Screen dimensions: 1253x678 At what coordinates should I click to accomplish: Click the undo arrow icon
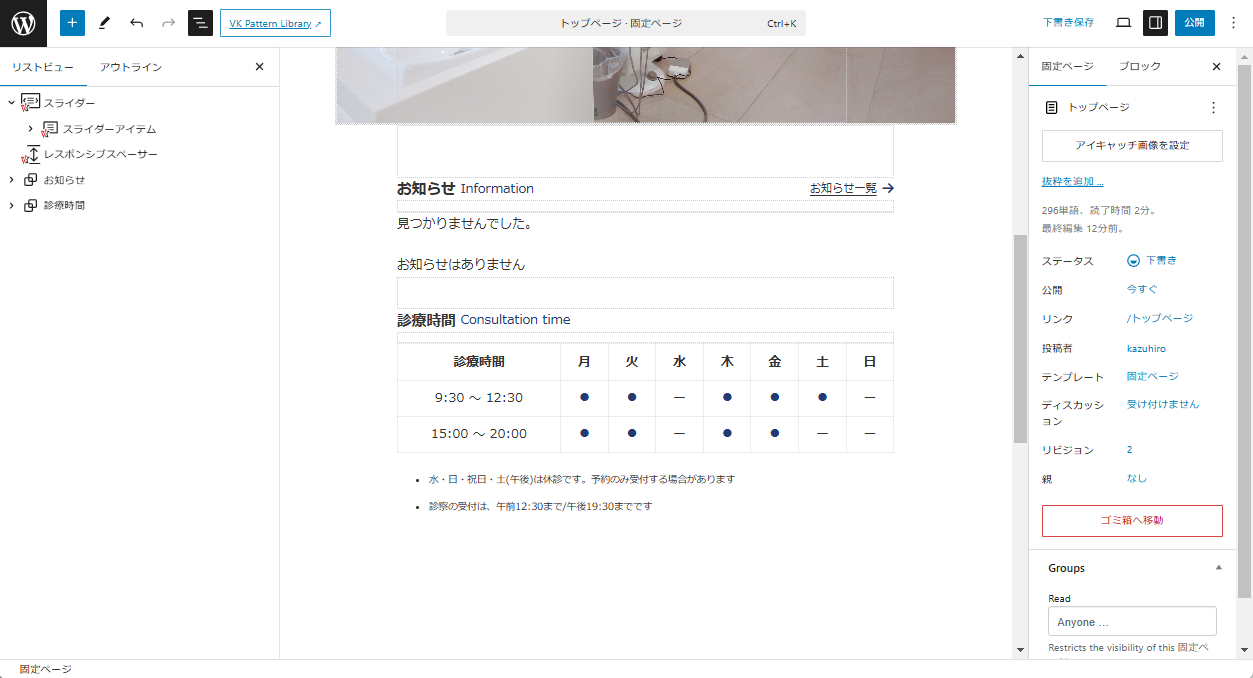click(x=136, y=23)
